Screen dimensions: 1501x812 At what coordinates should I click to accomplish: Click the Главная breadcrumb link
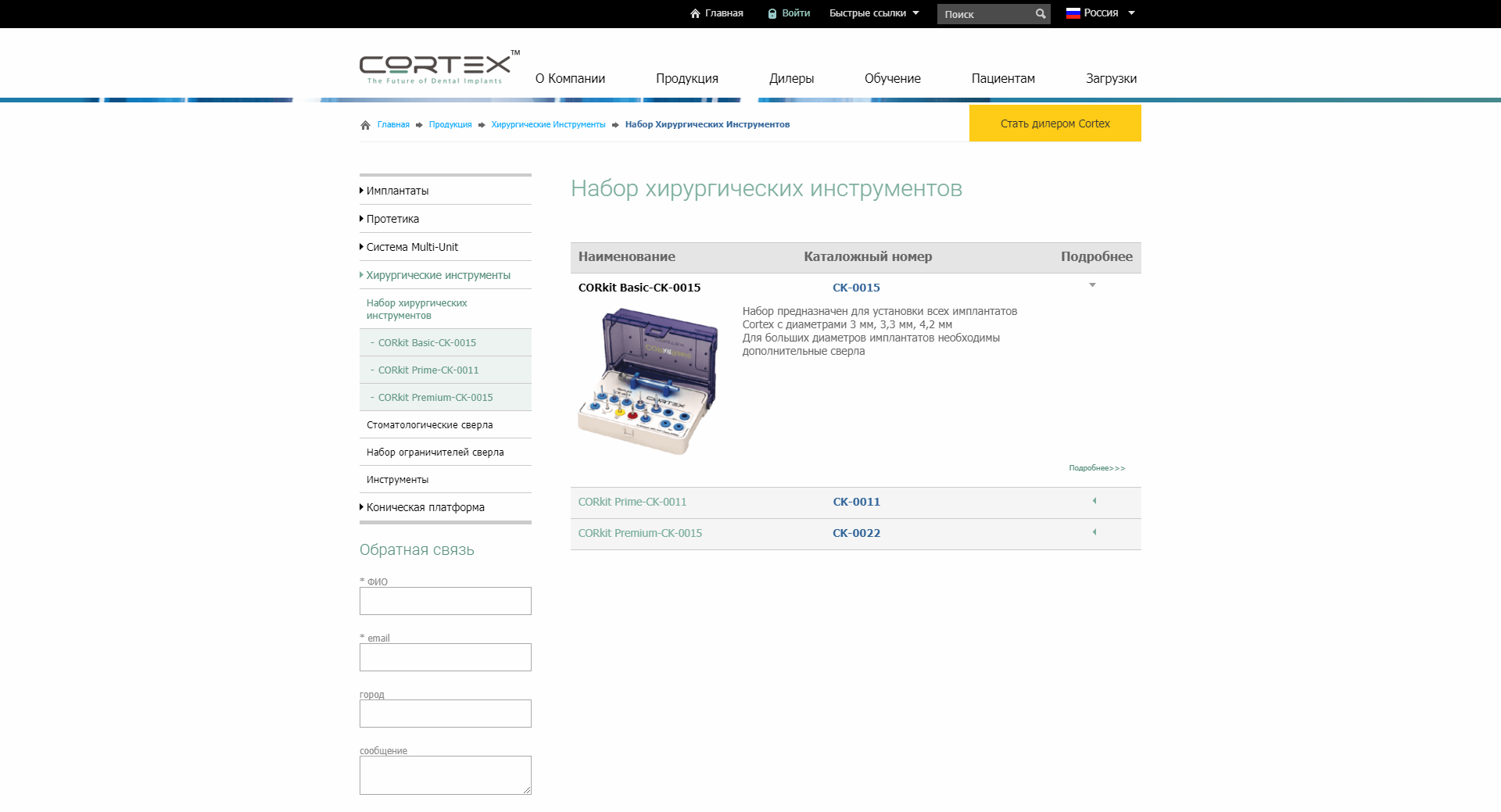coord(393,125)
